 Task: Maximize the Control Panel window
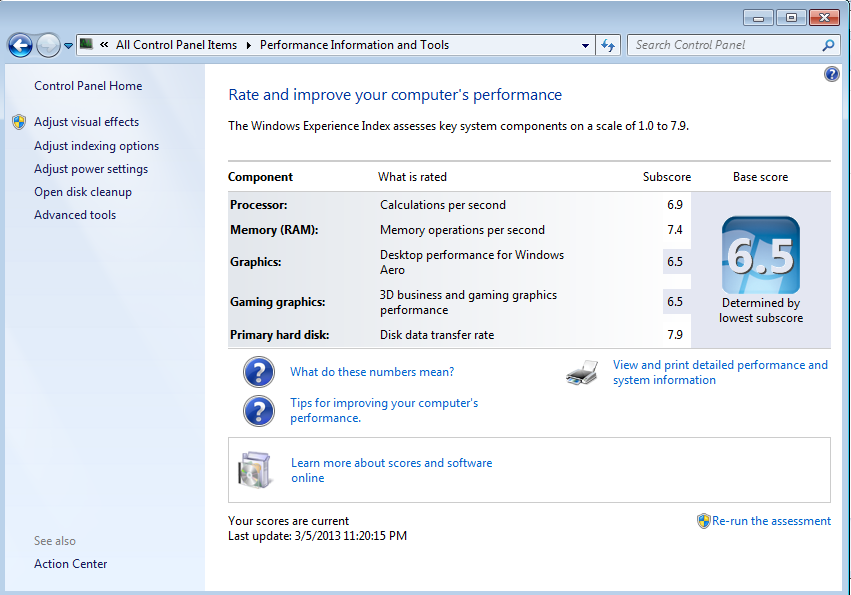click(791, 18)
